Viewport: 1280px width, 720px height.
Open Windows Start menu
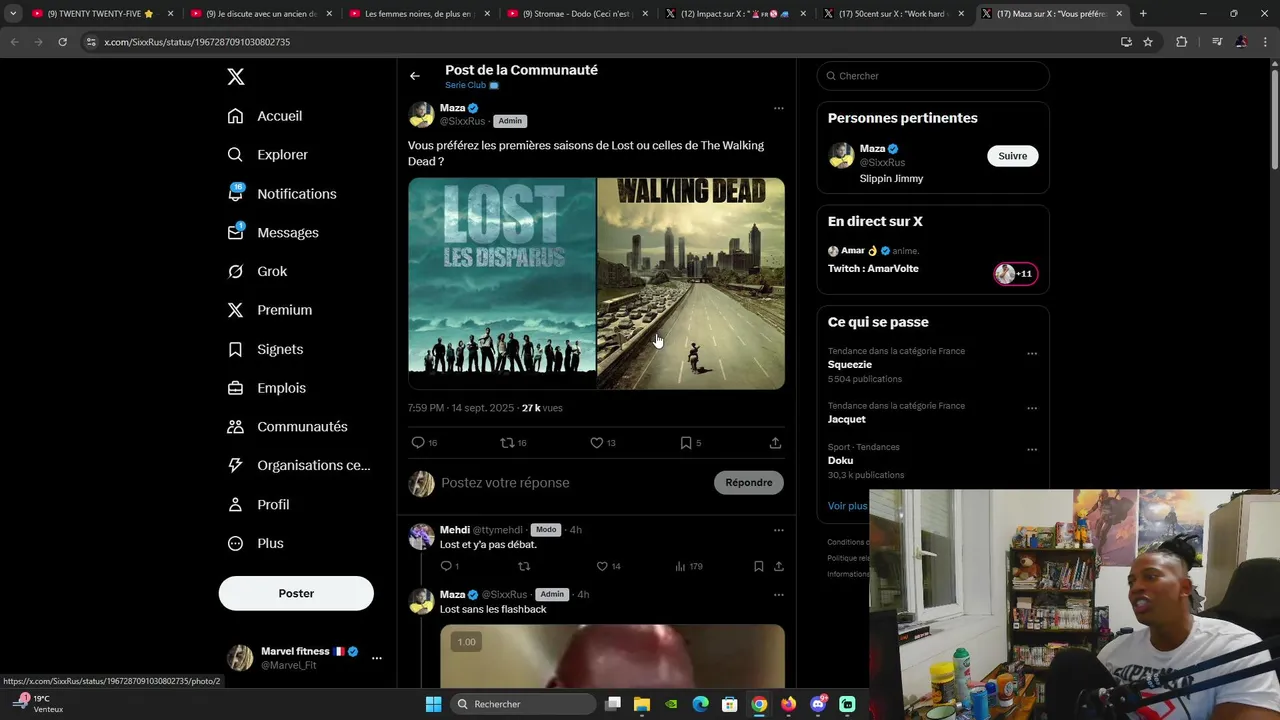coord(433,704)
